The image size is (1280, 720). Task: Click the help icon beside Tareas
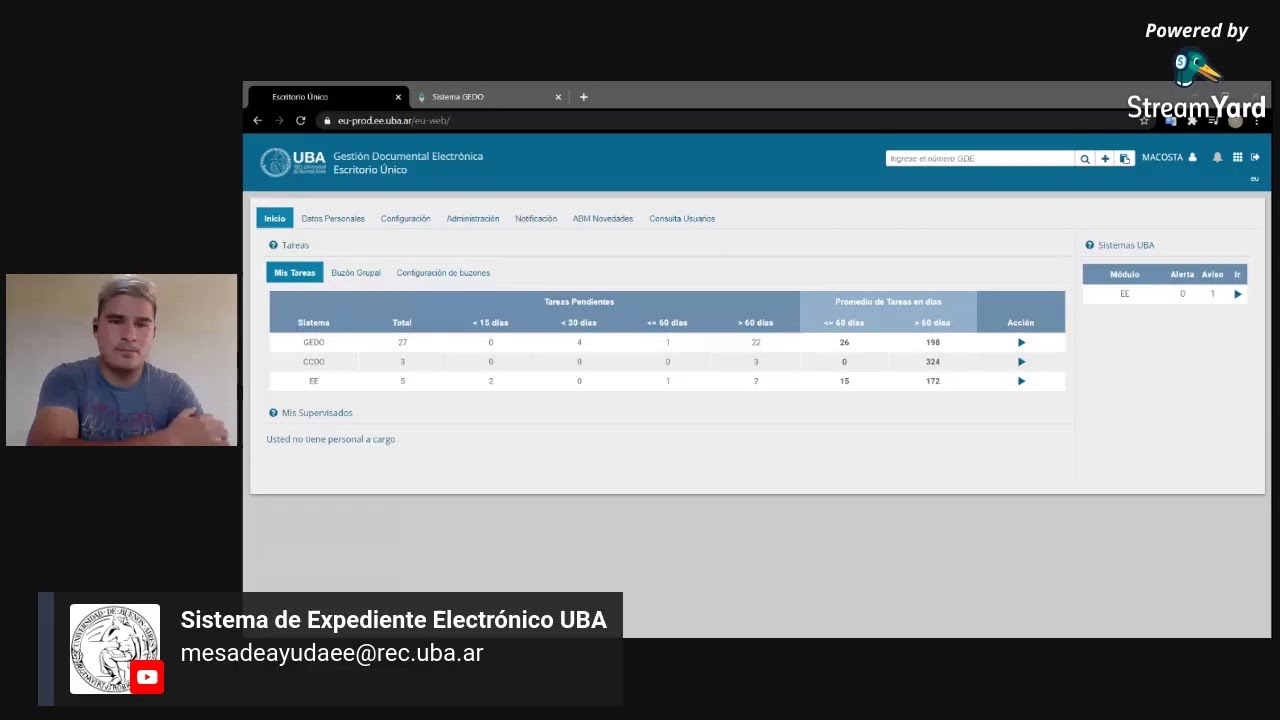(x=273, y=245)
